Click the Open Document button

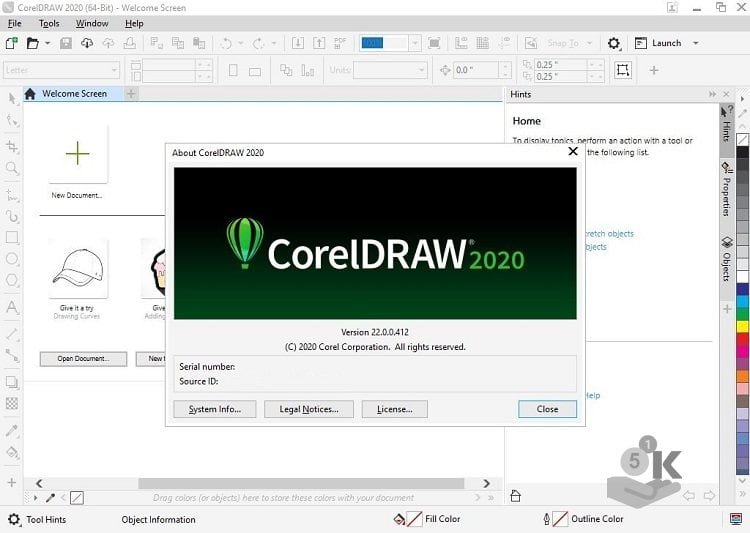[83, 359]
